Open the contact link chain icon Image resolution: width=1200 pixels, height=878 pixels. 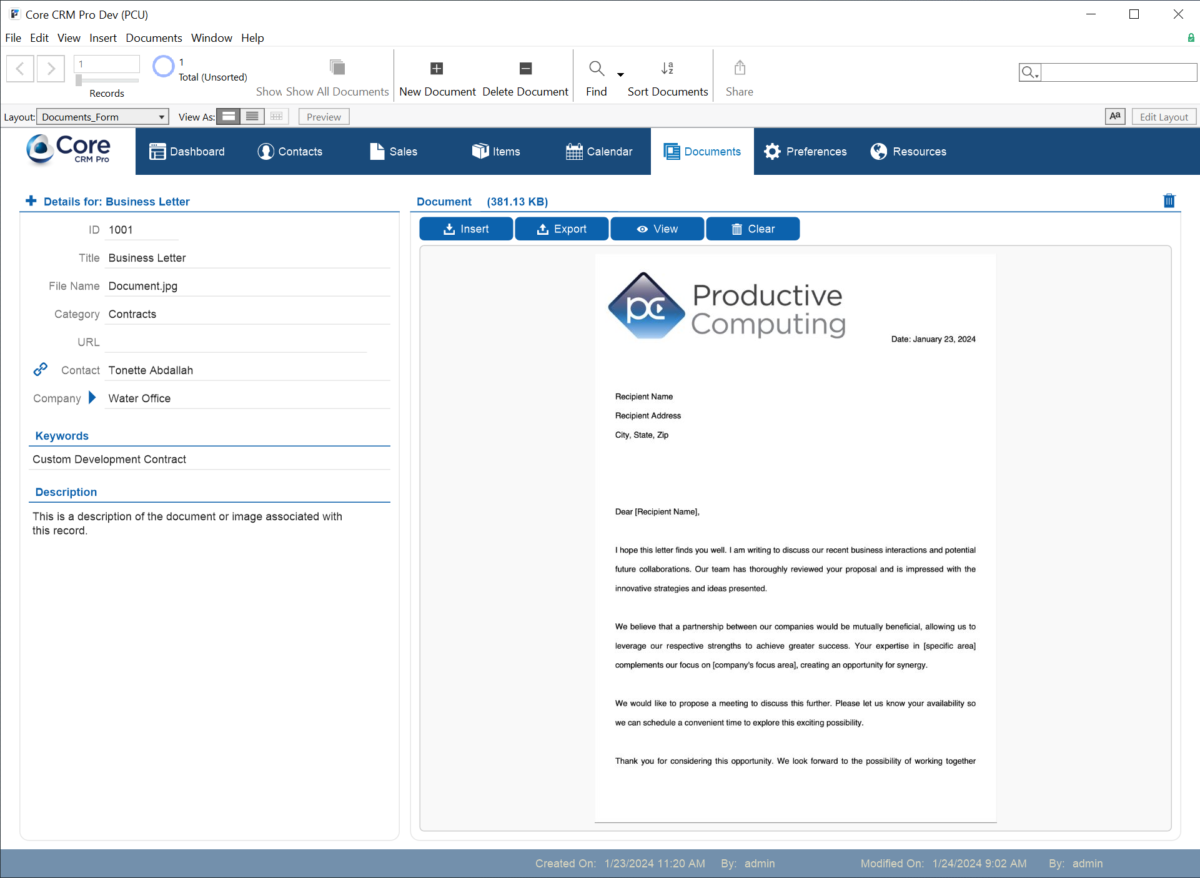click(x=39, y=369)
